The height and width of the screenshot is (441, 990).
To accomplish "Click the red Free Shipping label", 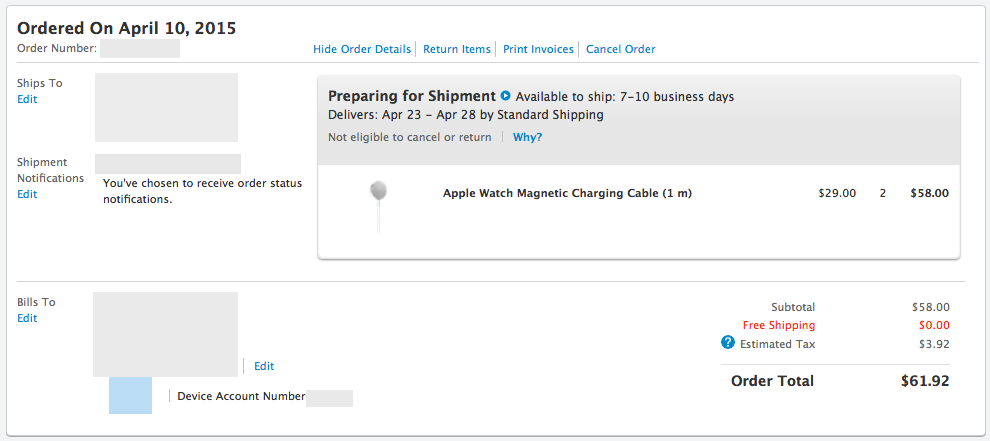I will click(778, 325).
